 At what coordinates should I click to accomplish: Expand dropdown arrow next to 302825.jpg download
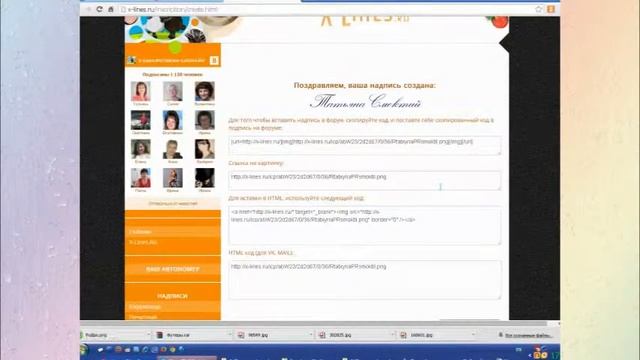pos(393,335)
